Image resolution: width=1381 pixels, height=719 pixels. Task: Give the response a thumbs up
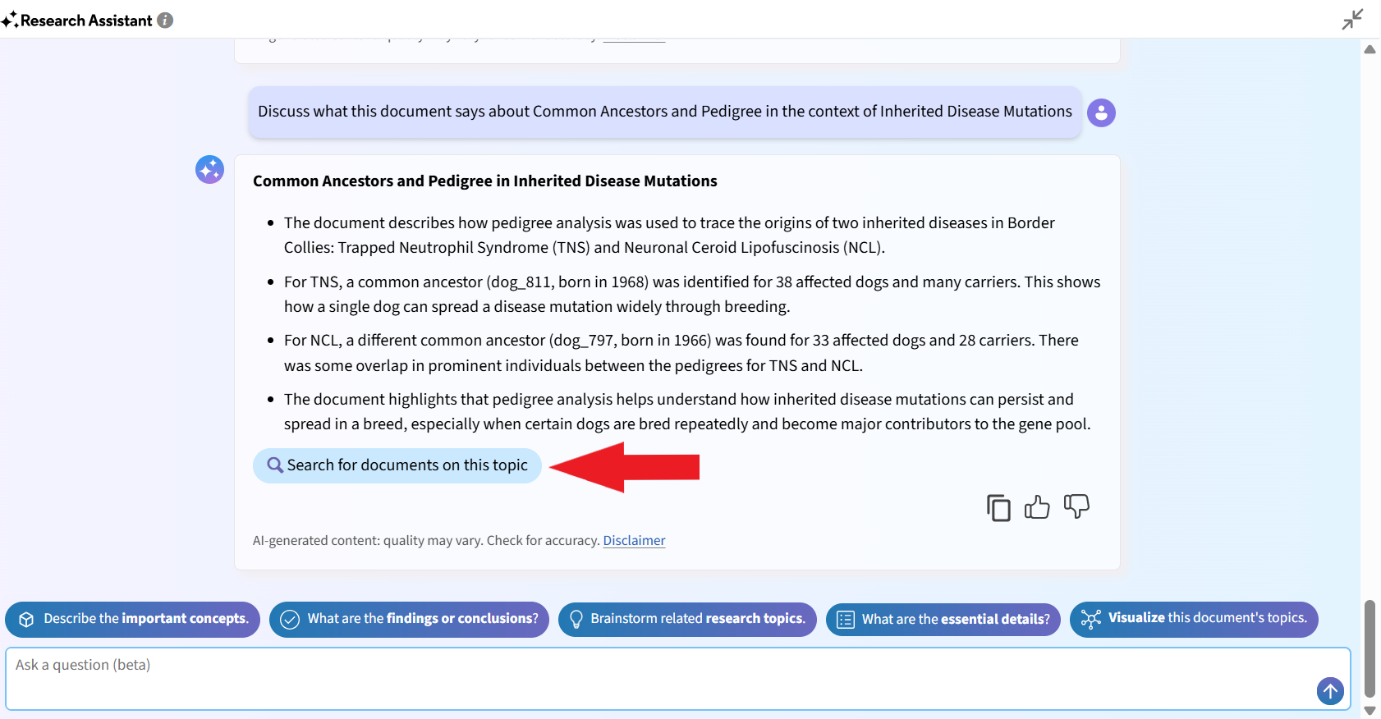(x=1037, y=507)
